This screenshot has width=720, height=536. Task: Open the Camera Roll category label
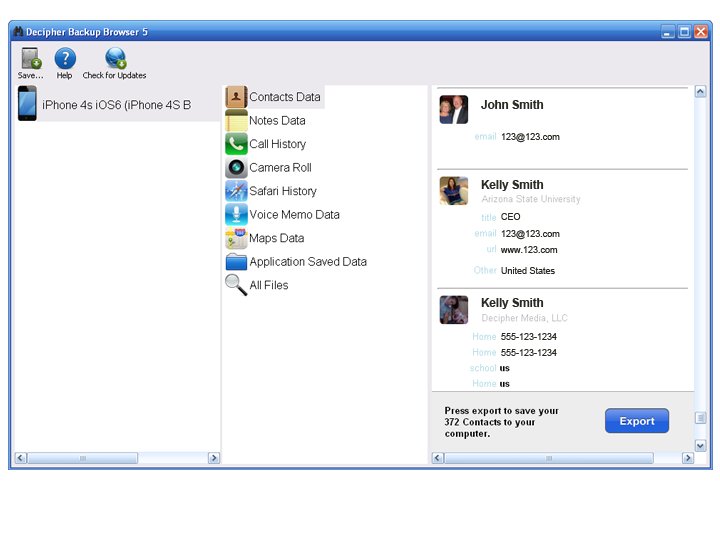point(280,168)
